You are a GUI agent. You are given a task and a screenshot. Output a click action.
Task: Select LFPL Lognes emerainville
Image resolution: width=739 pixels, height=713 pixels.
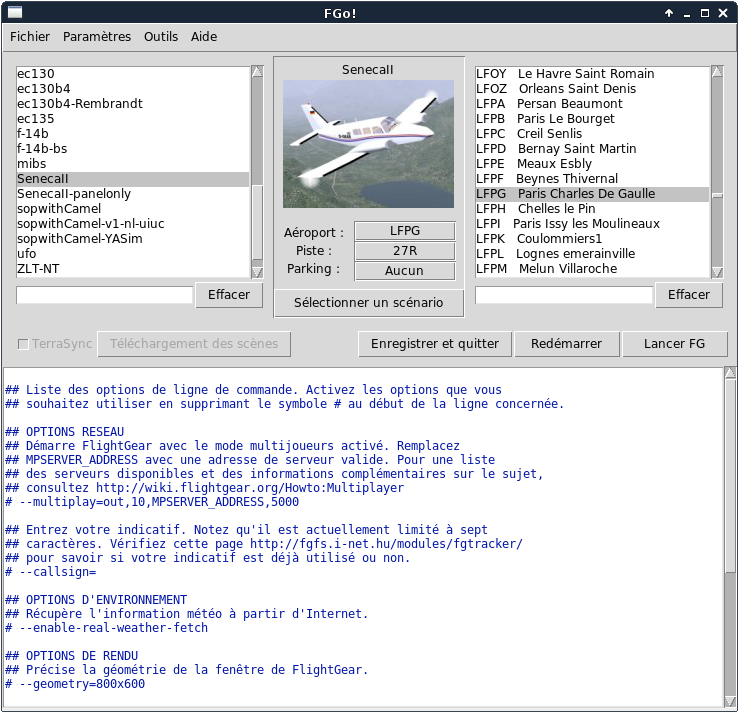(592, 254)
